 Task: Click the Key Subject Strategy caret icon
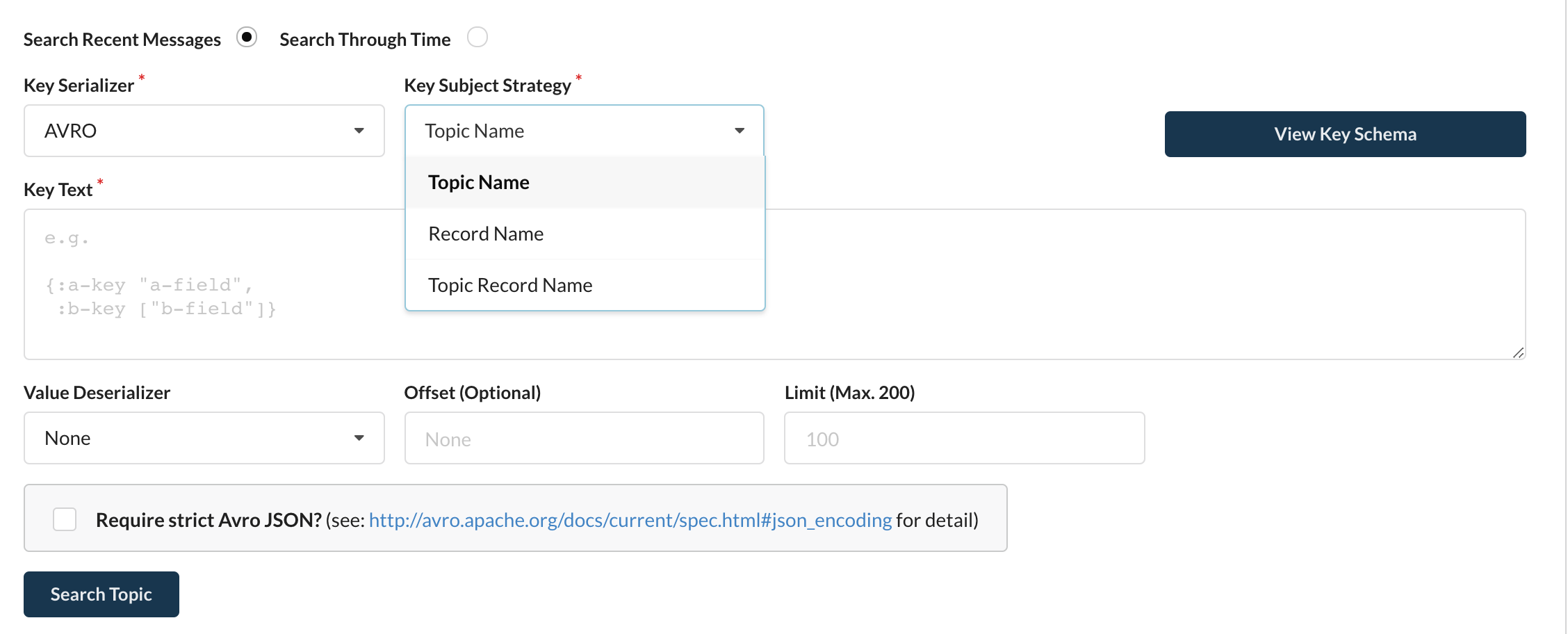coord(740,131)
